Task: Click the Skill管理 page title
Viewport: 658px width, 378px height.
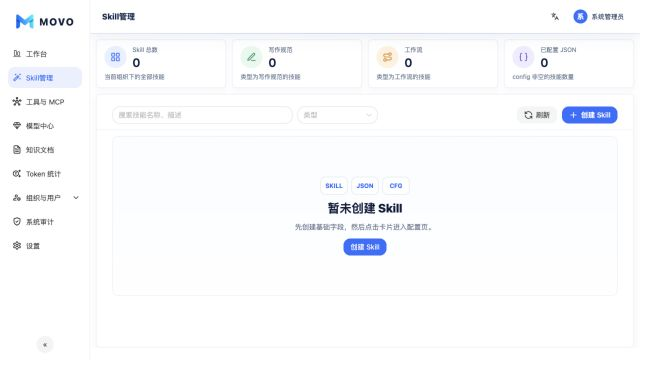Action: (118, 17)
